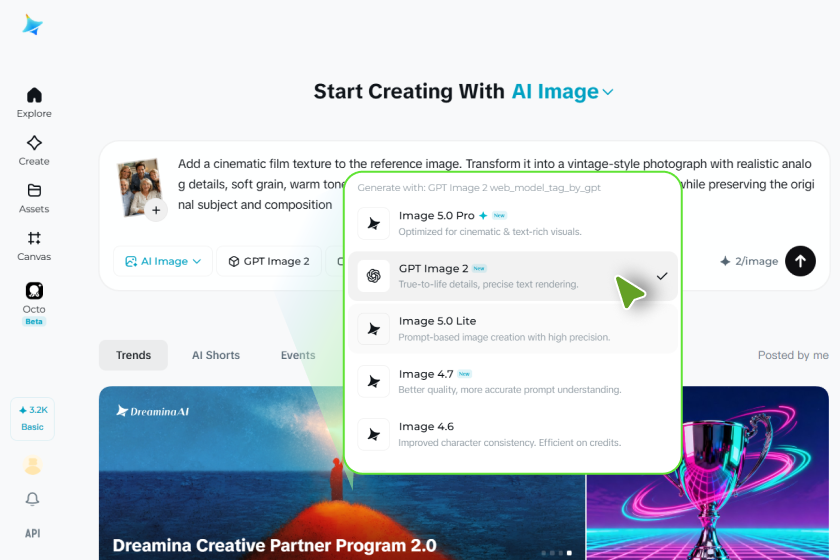Click the premium star on Image 5.0 Pro
This screenshot has width=840, height=560.
(483, 215)
